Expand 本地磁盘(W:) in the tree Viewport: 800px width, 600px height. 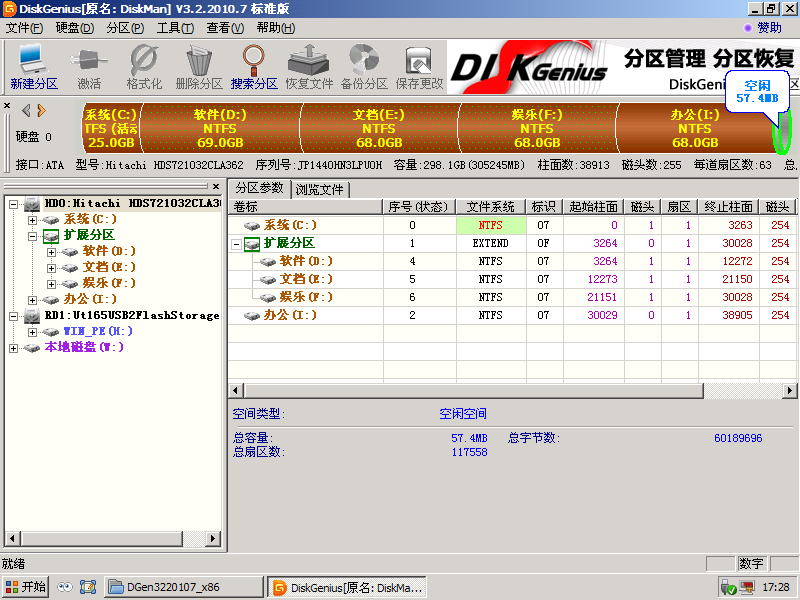14,348
